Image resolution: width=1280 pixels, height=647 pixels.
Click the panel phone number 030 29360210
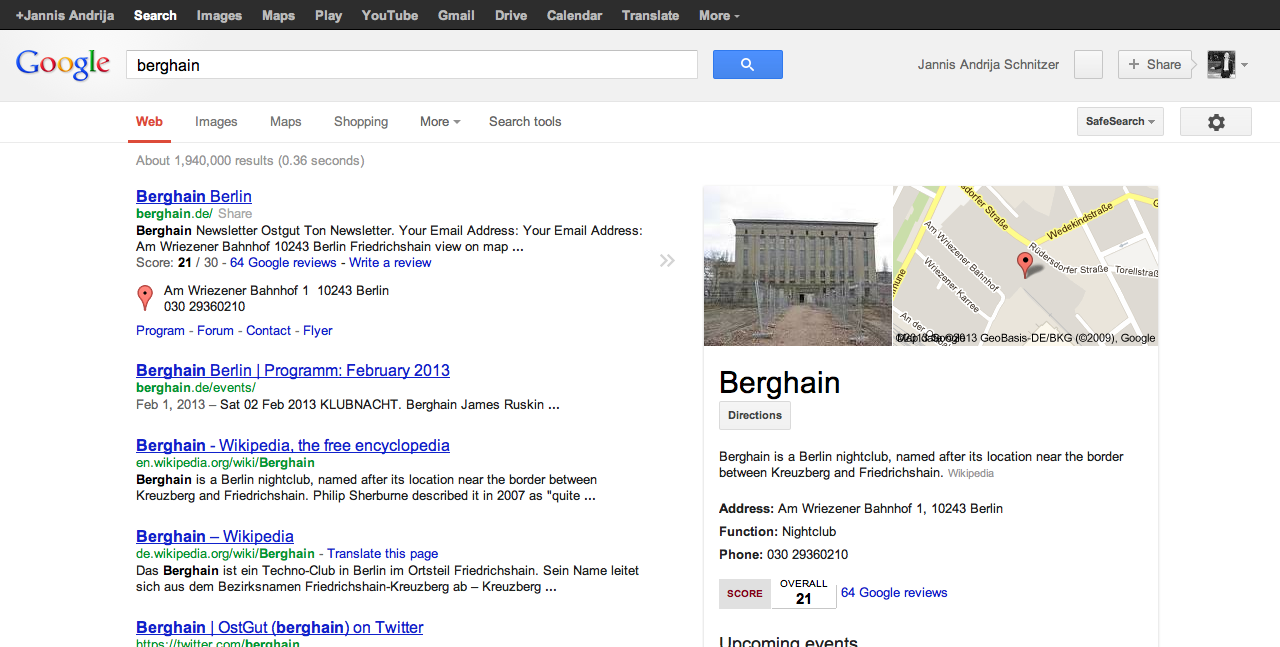tap(807, 555)
